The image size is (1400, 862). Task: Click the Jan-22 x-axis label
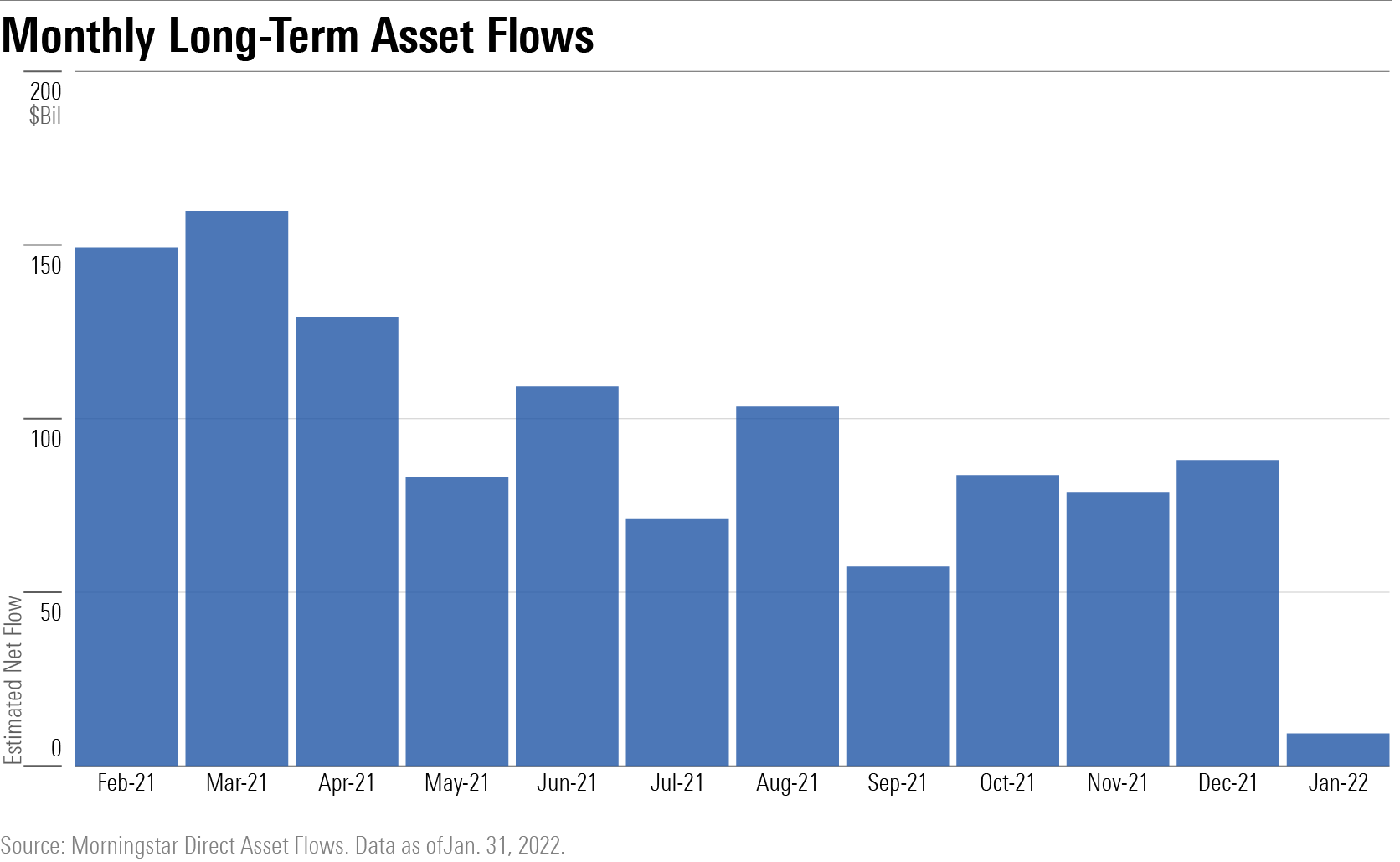point(1338,782)
